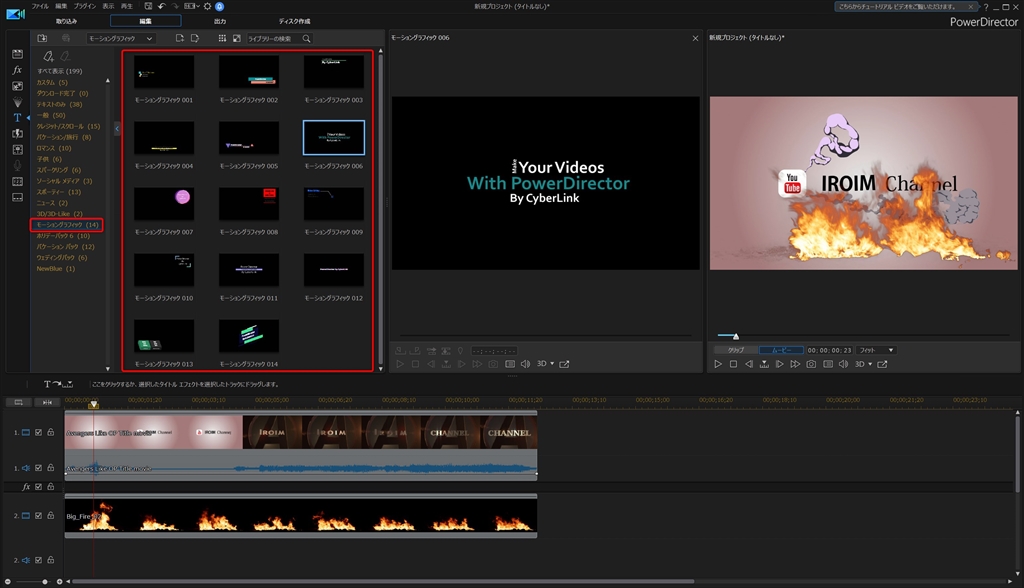Undock the project preview window

(x=882, y=364)
